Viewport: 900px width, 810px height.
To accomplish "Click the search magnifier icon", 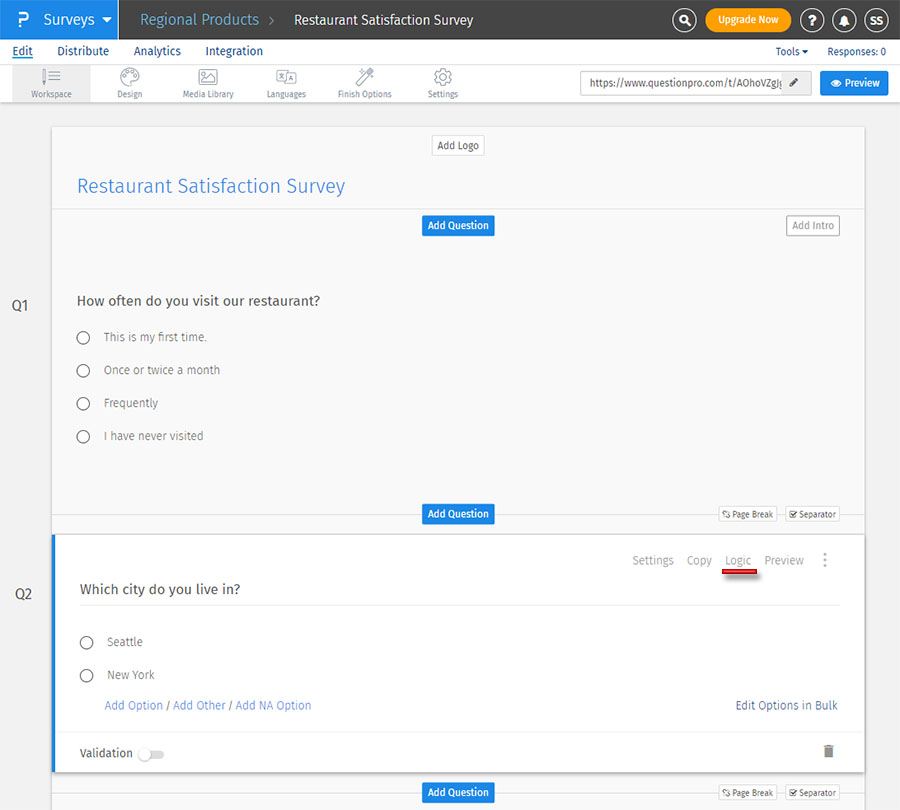I will (684, 20).
